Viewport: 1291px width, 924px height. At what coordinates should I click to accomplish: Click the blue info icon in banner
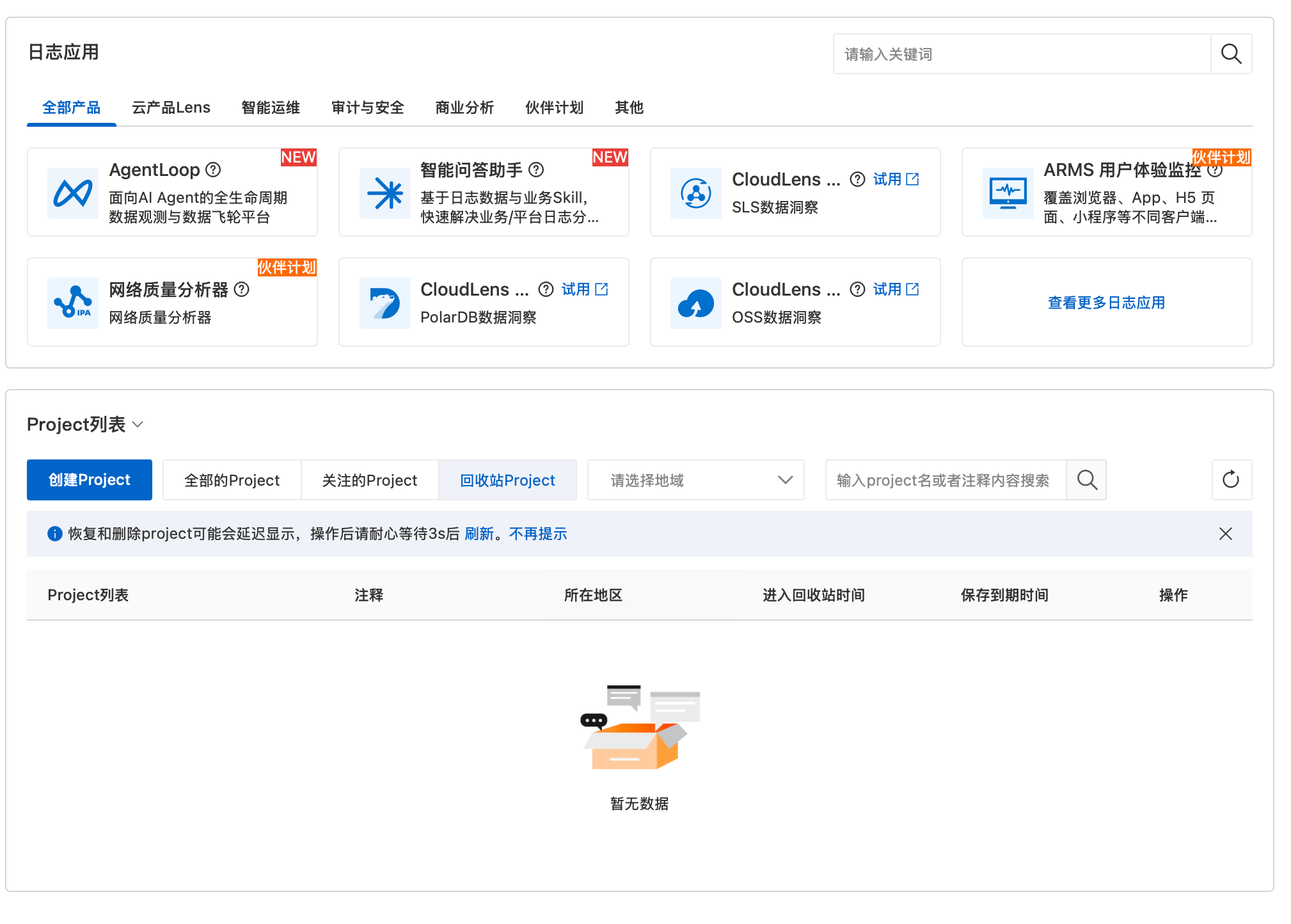point(55,534)
